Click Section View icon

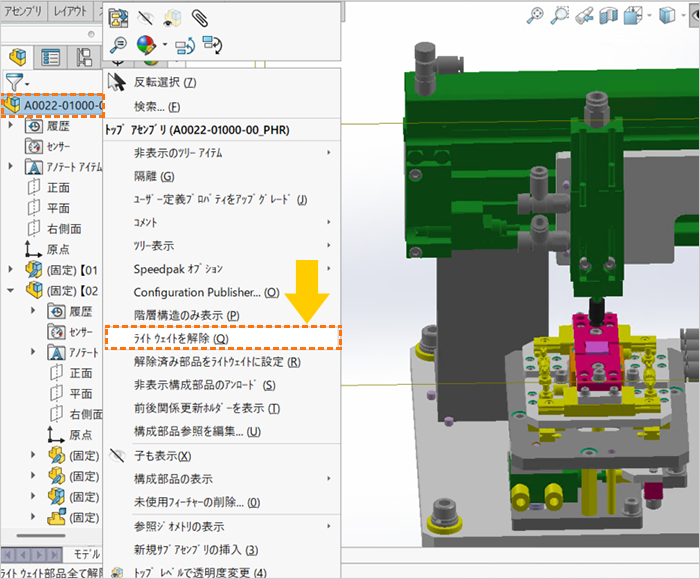(x=608, y=16)
